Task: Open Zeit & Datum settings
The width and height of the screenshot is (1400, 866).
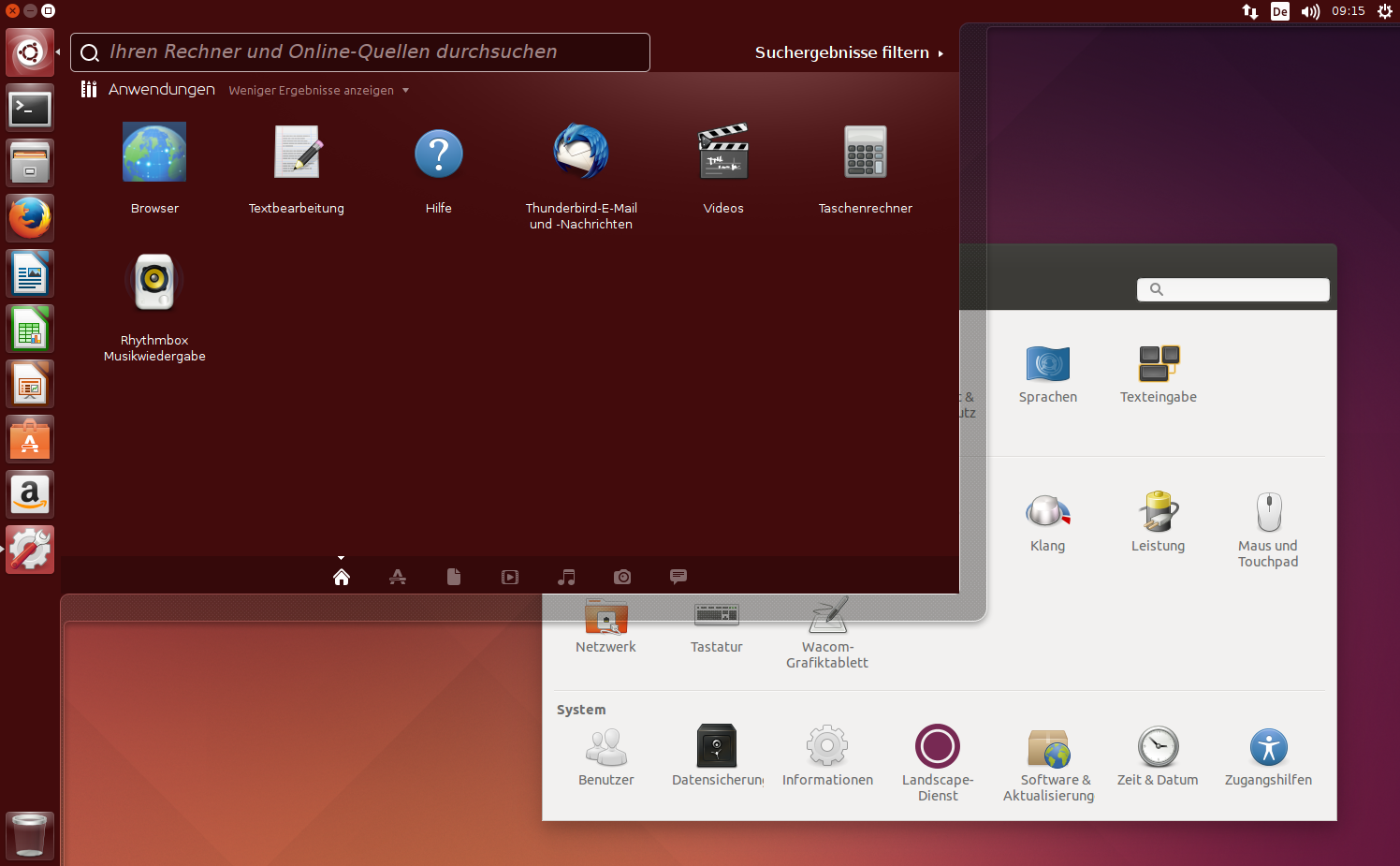Action: [x=1158, y=756]
